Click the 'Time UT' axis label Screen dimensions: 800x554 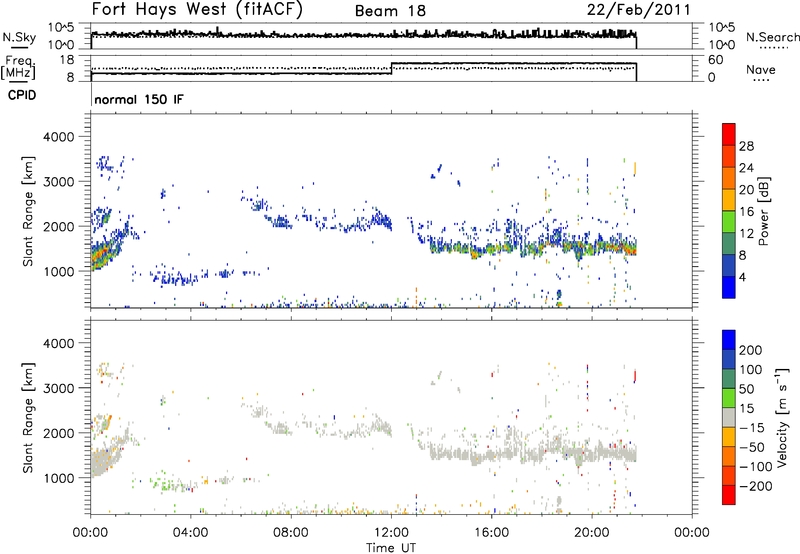tap(391, 547)
